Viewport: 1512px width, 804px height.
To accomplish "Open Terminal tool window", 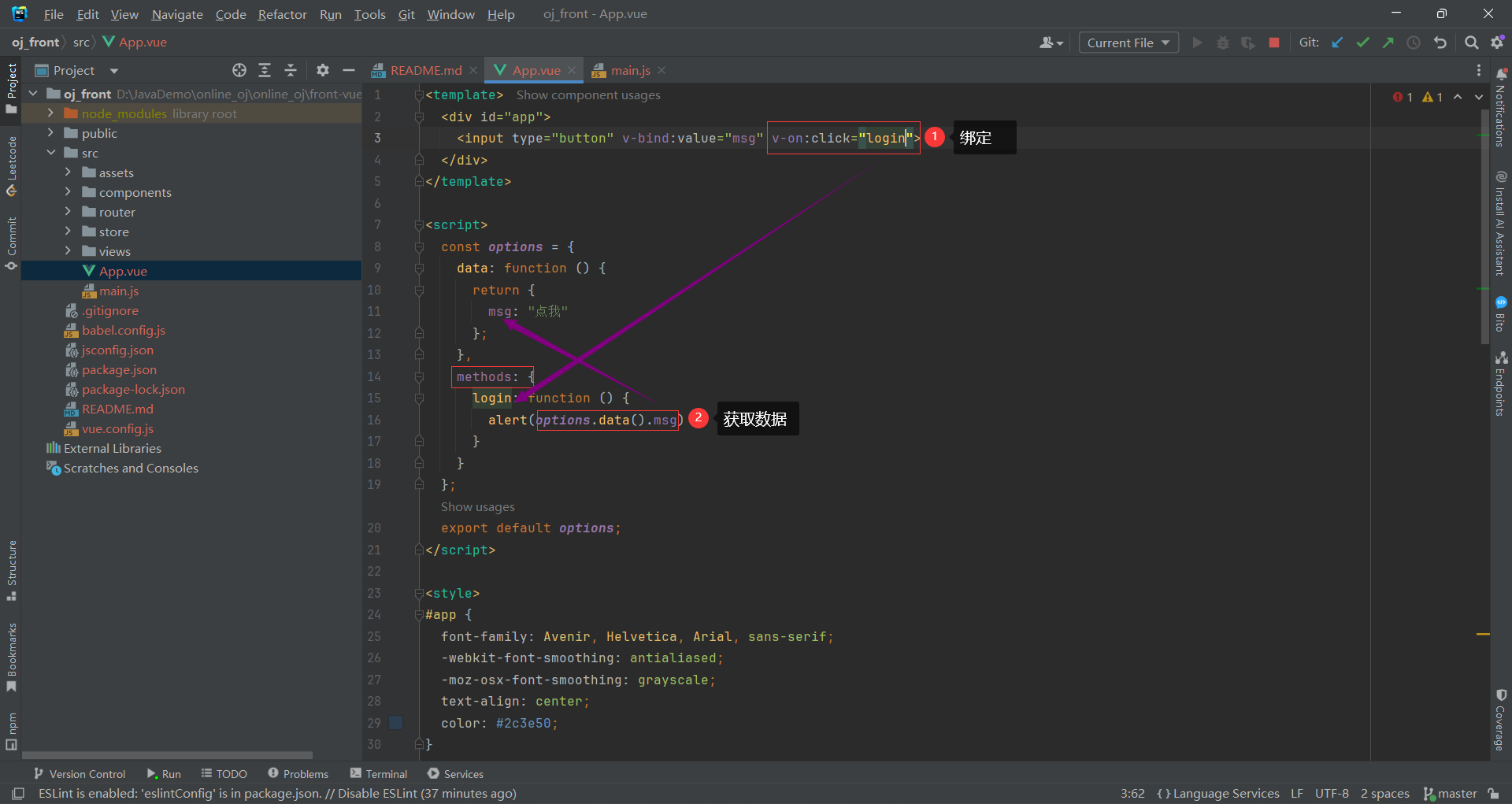I will [x=379, y=774].
